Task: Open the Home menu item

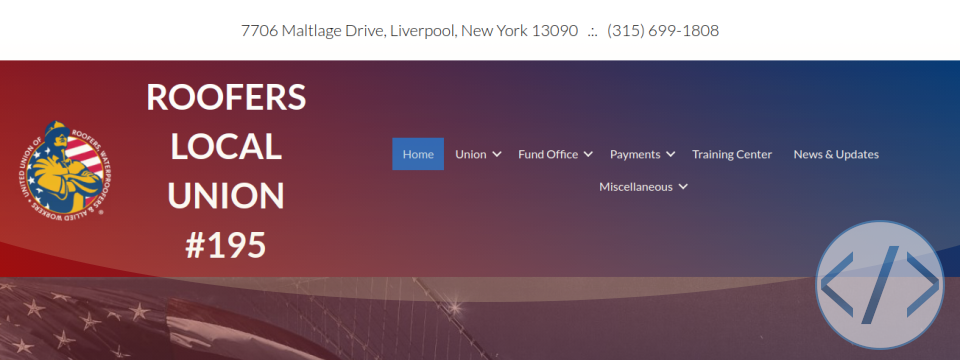Action: pos(418,154)
